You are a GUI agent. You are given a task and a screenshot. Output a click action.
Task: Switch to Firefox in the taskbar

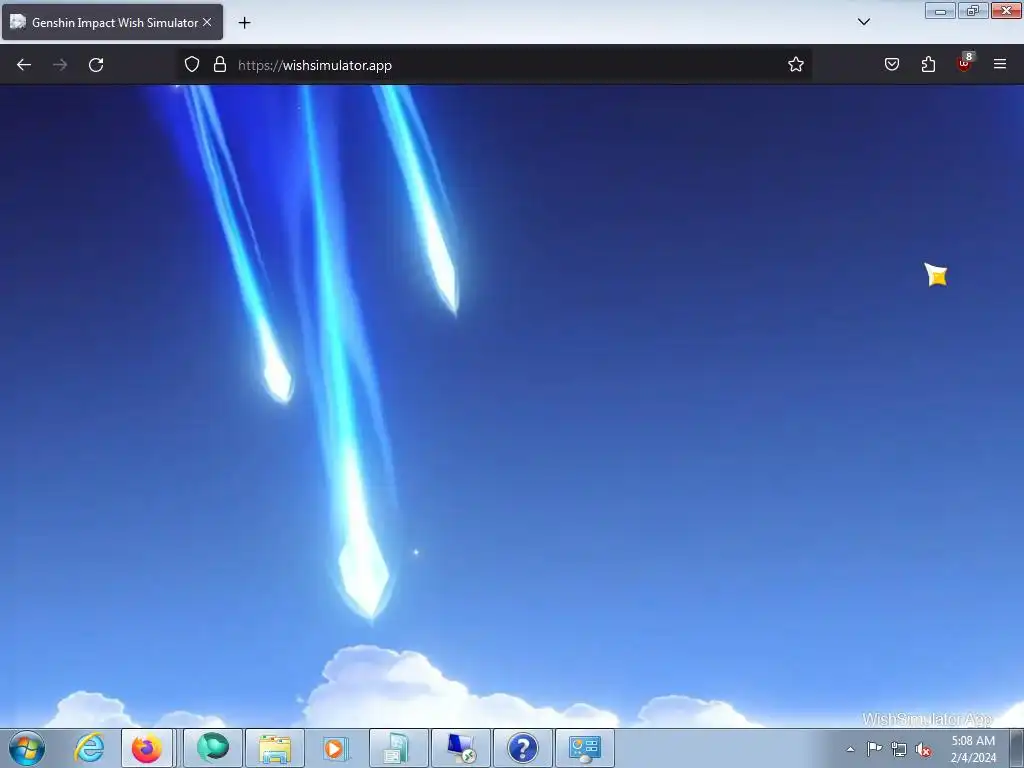(x=147, y=748)
